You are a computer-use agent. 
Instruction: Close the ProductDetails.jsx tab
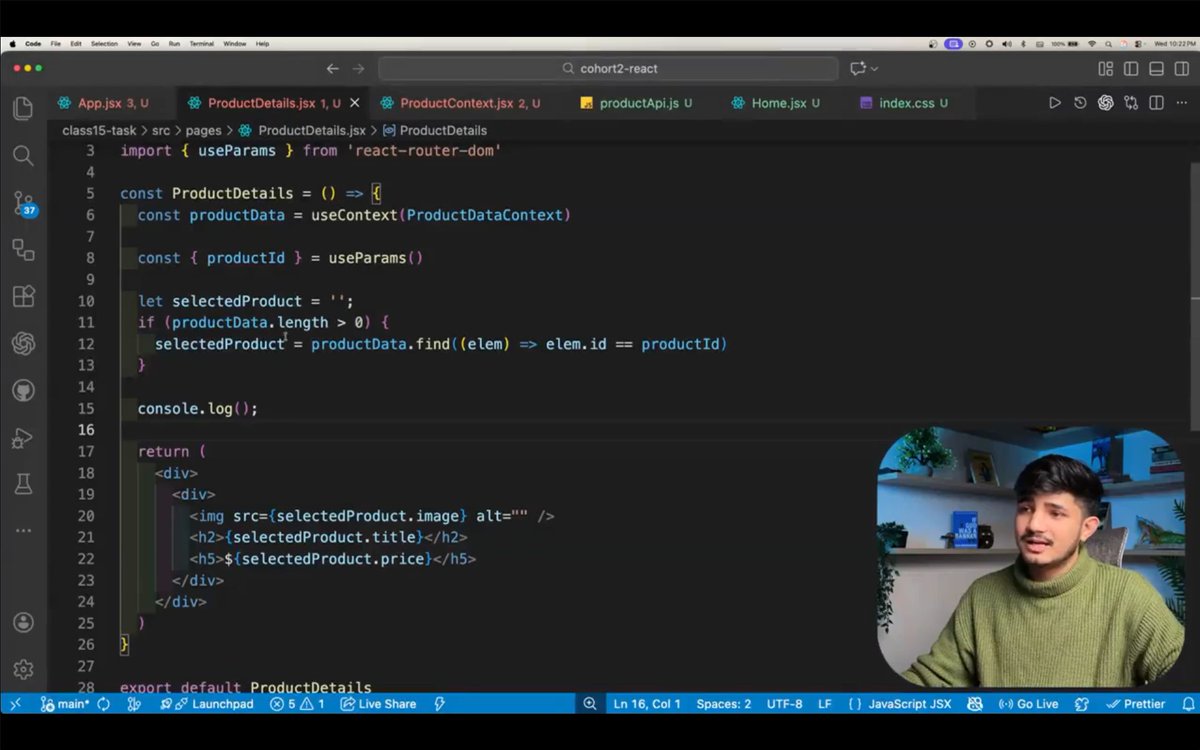[354, 103]
